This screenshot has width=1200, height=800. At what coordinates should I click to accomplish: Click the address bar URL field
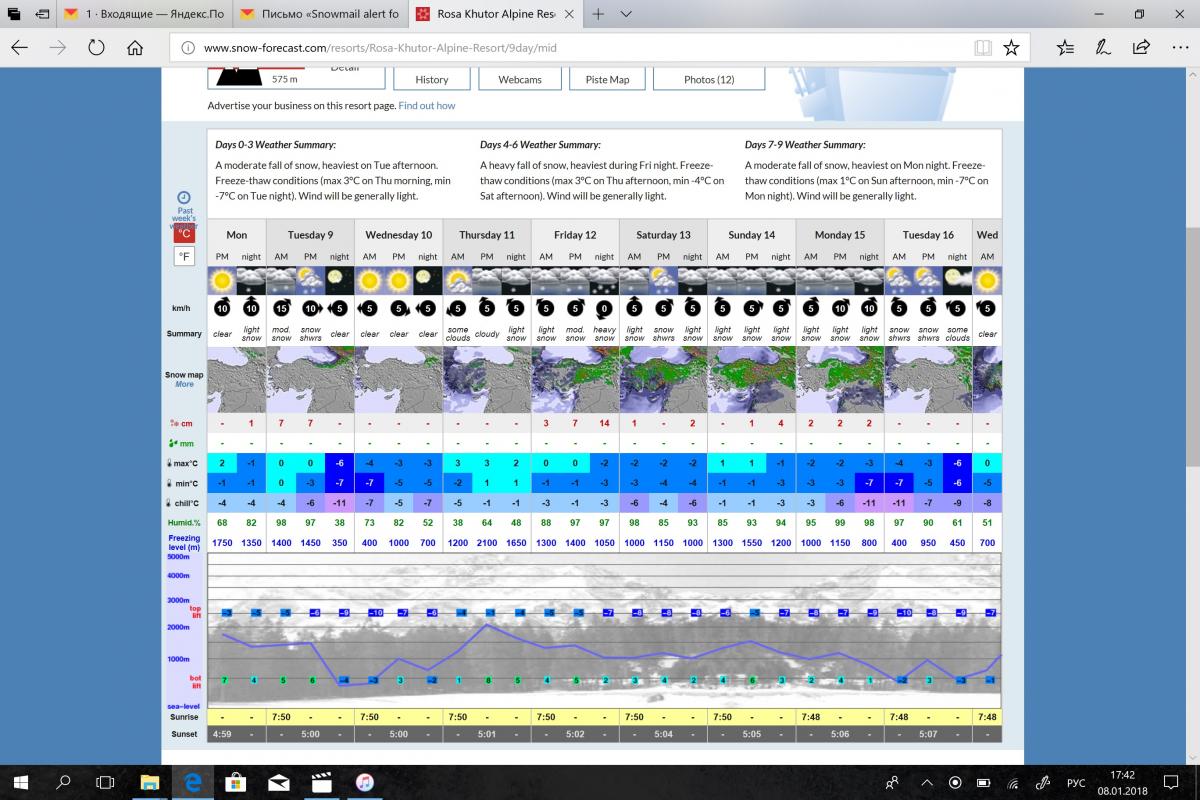point(570,47)
